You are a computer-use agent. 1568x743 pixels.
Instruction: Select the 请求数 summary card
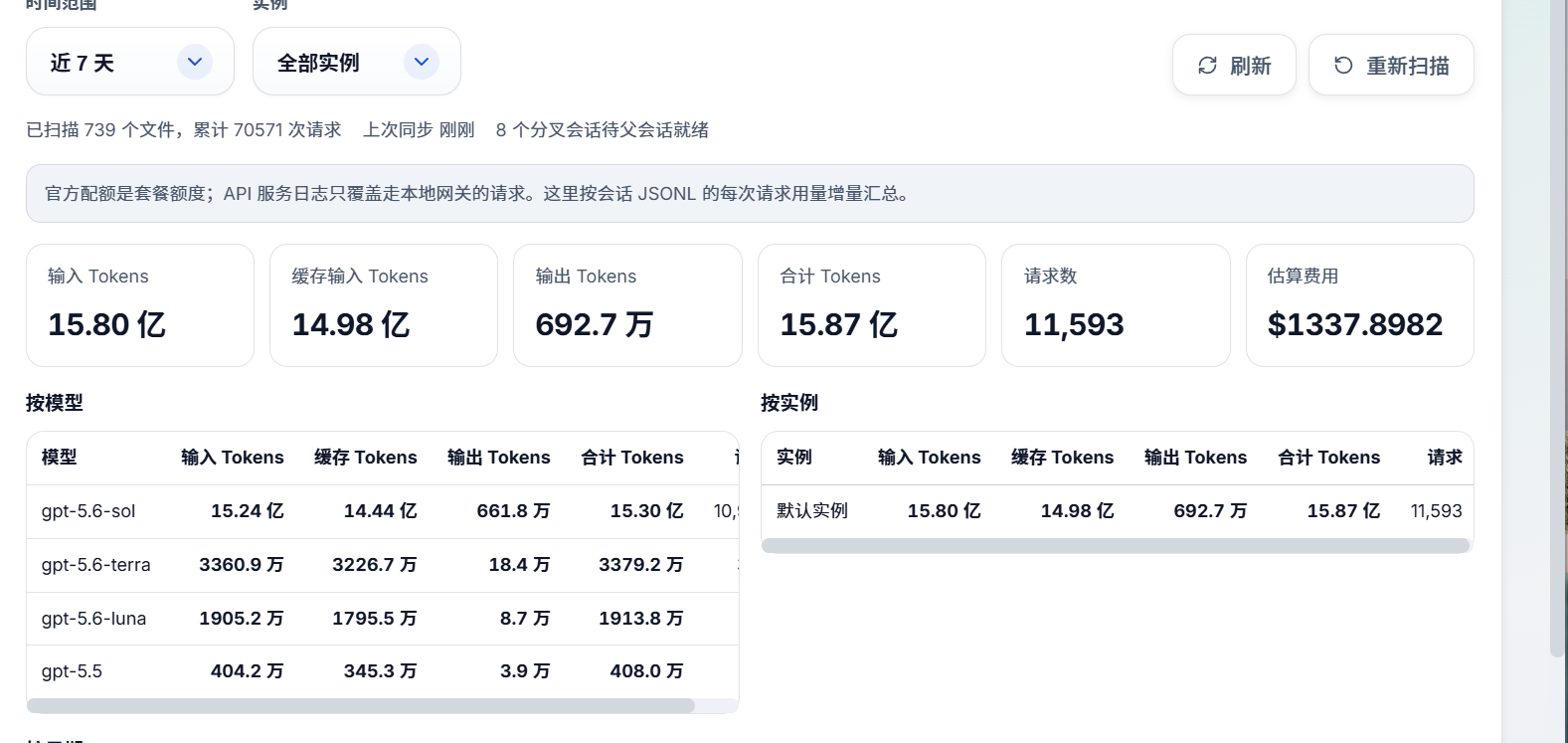(1116, 305)
